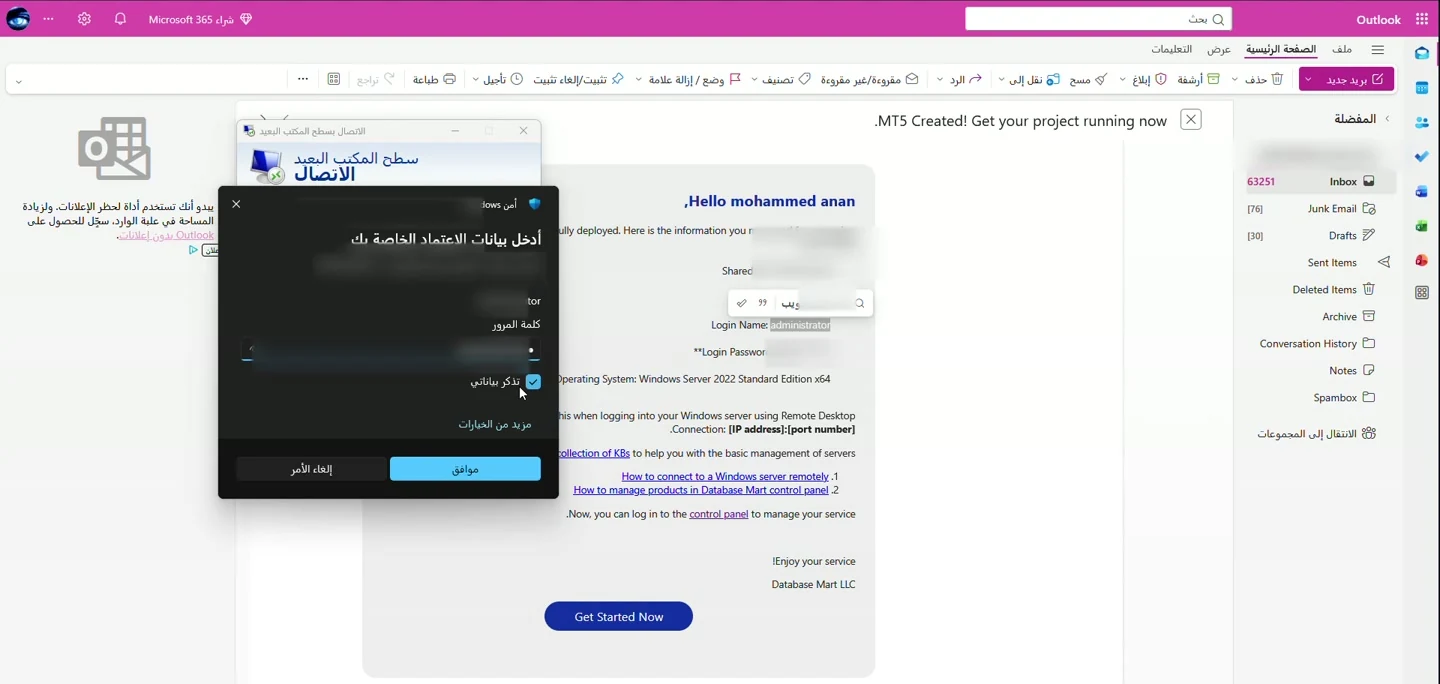
Task: Toggle the flag وضع / إزالة علامة
Action: 695,79
